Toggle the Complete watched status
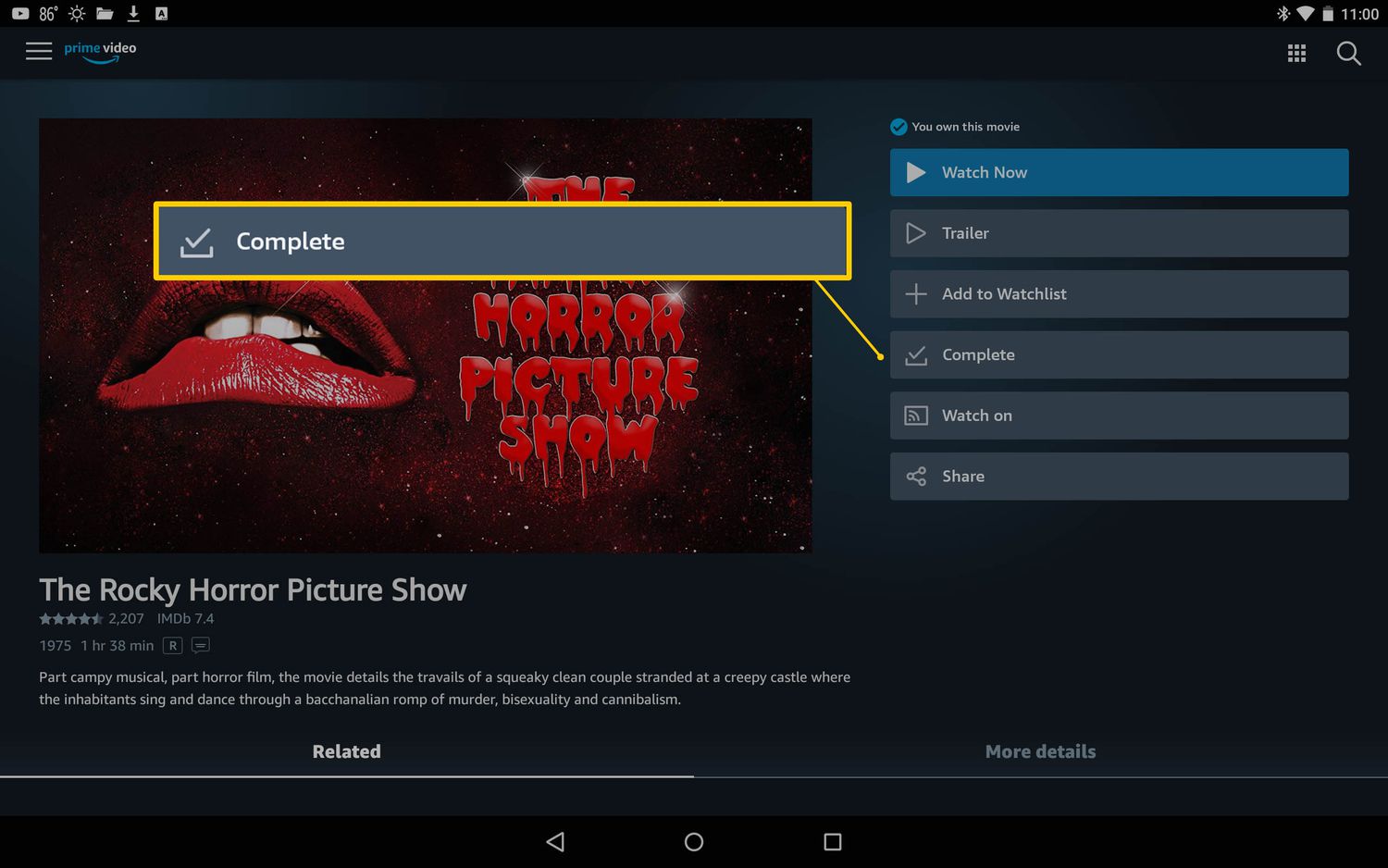The image size is (1388, 868). 1118,354
